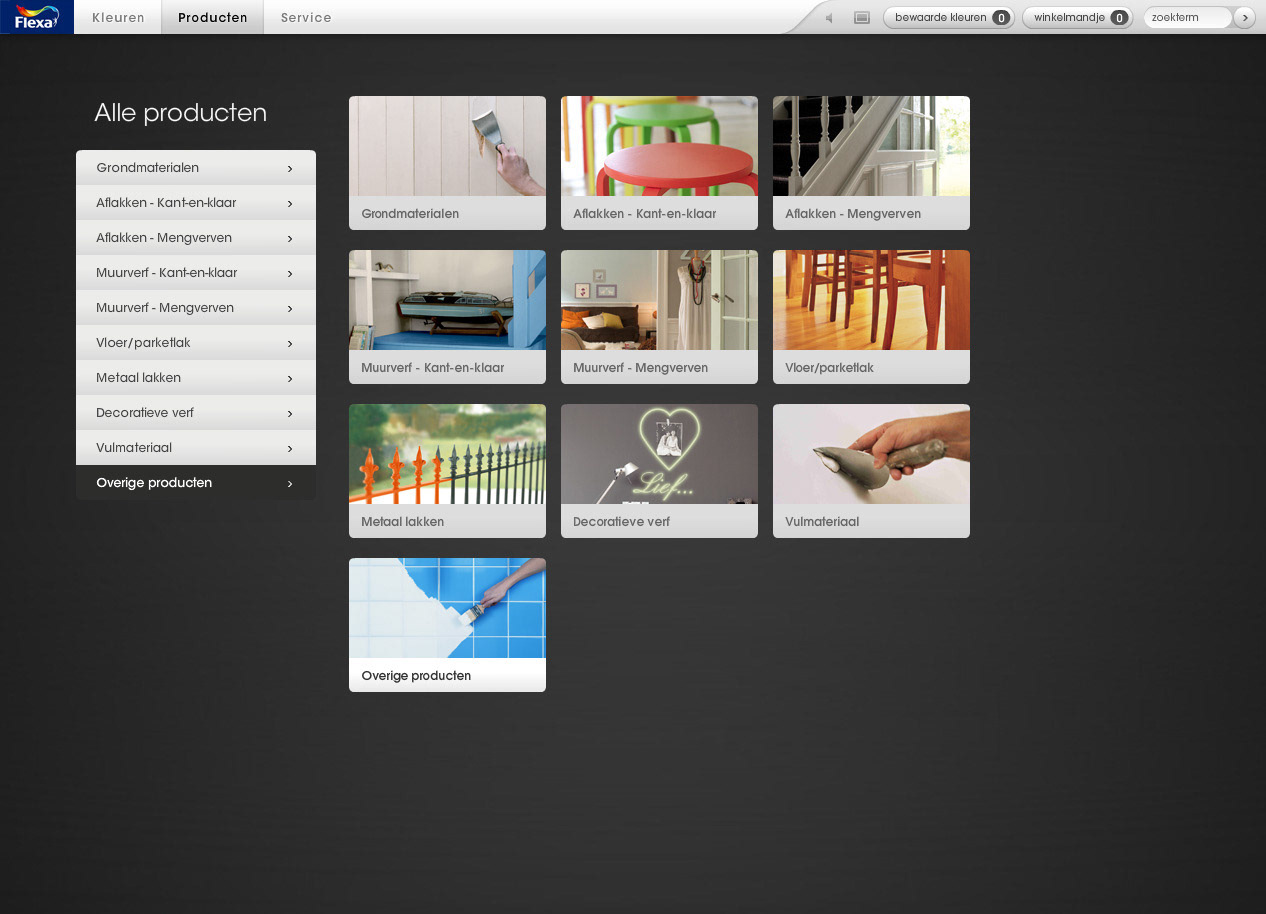Viewport: 1266px width, 914px height.
Task: Open the Muurverf - Mengverven bedroom image
Action: point(659,300)
